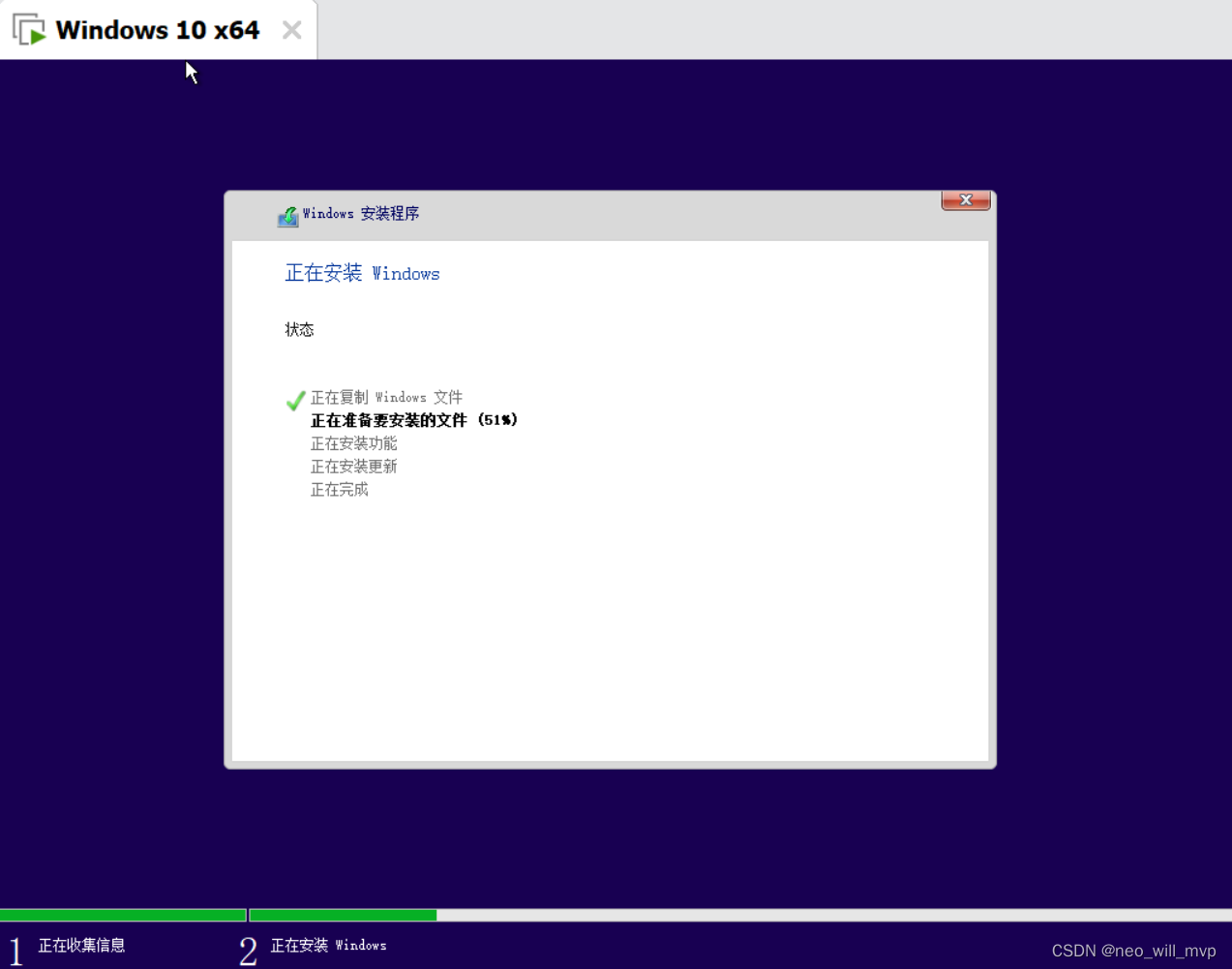Select the '正在完成' step
This screenshot has width=1232, height=969.
click(x=339, y=490)
